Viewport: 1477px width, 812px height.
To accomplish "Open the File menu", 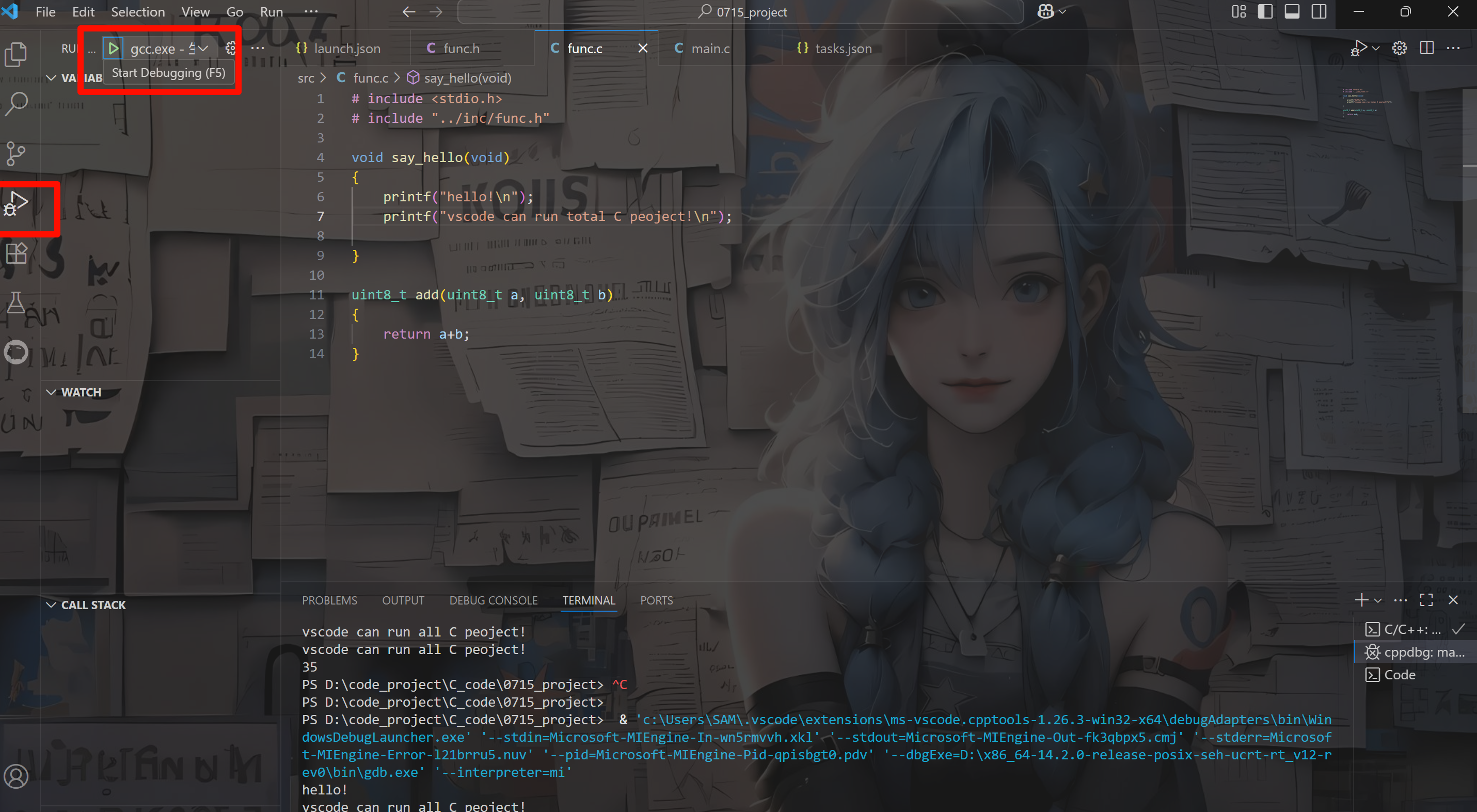I will coord(45,11).
